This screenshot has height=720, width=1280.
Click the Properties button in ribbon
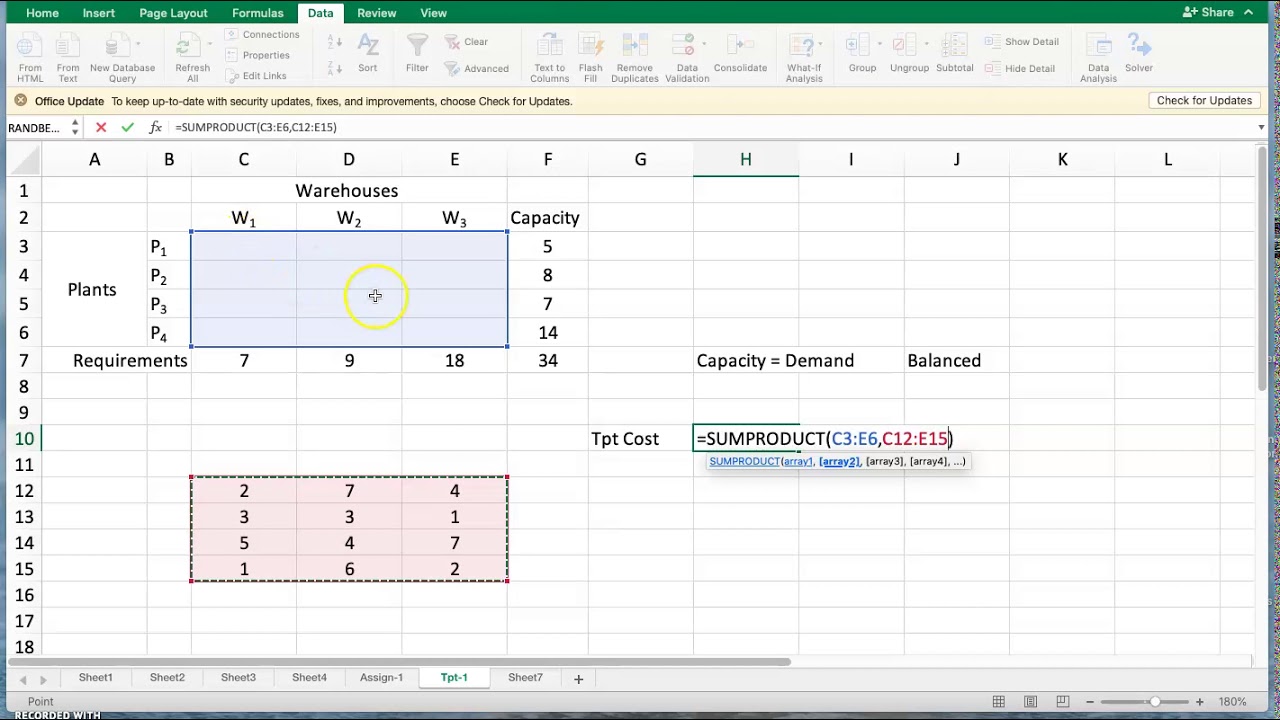point(257,55)
